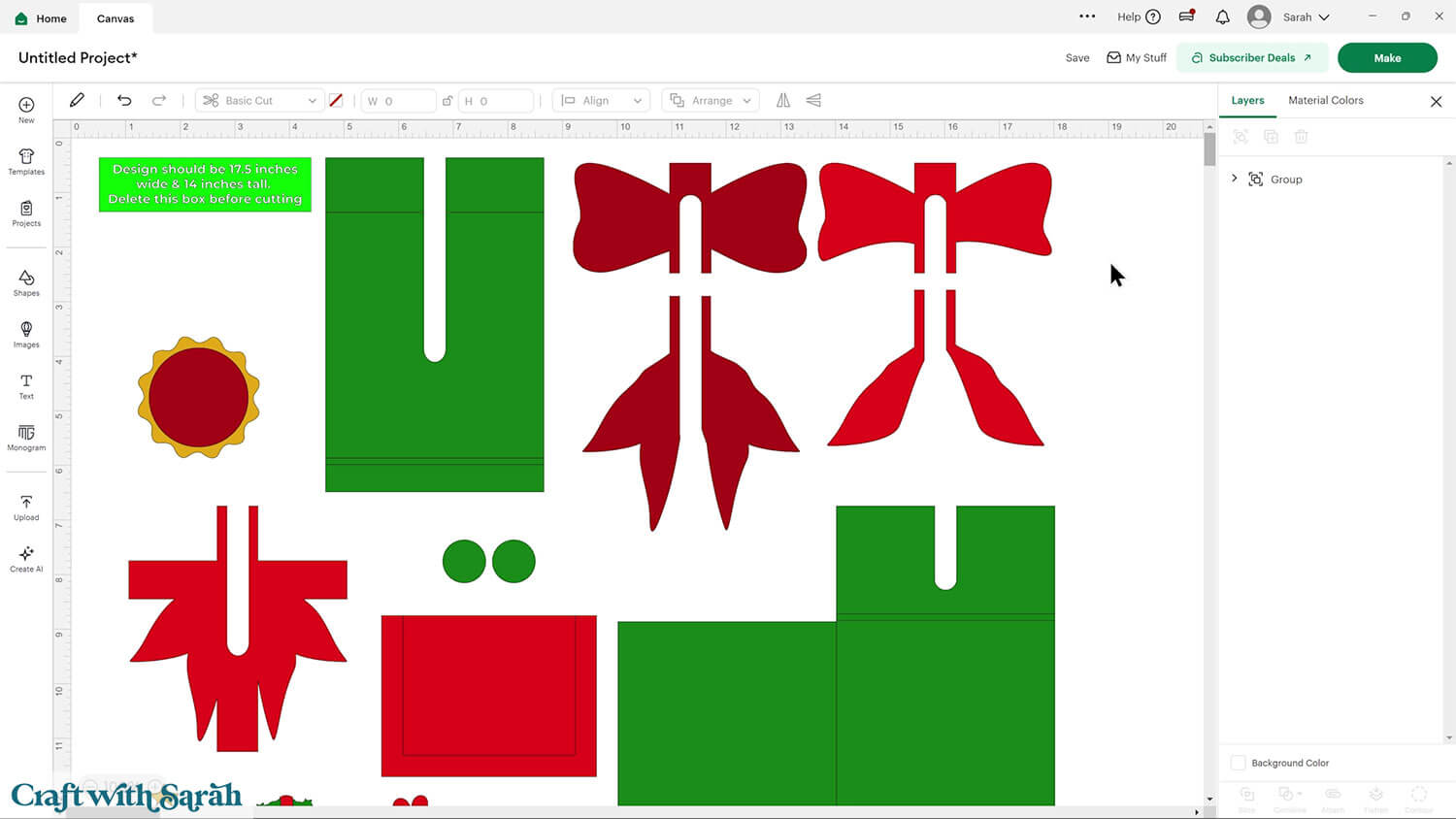Select the Group layer row
Image resolution: width=1456 pixels, height=819 pixels.
pos(1334,179)
